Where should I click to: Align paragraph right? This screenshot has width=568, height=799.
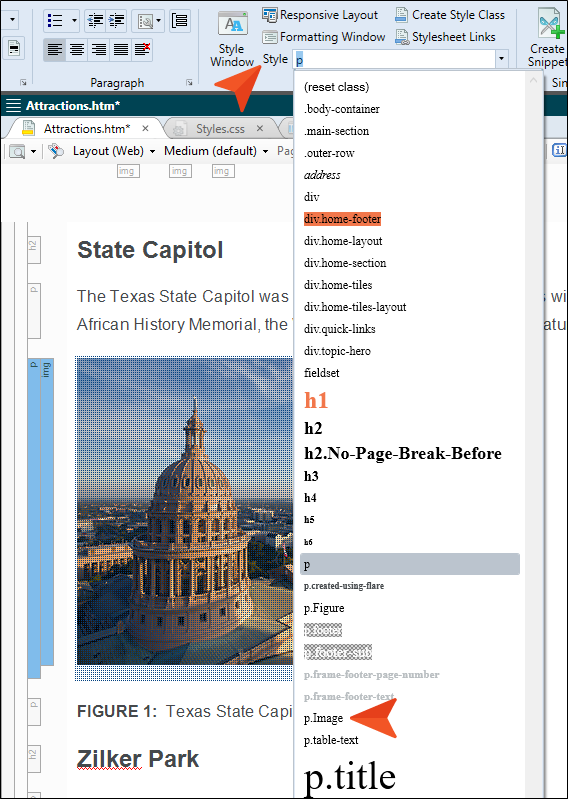(x=98, y=49)
